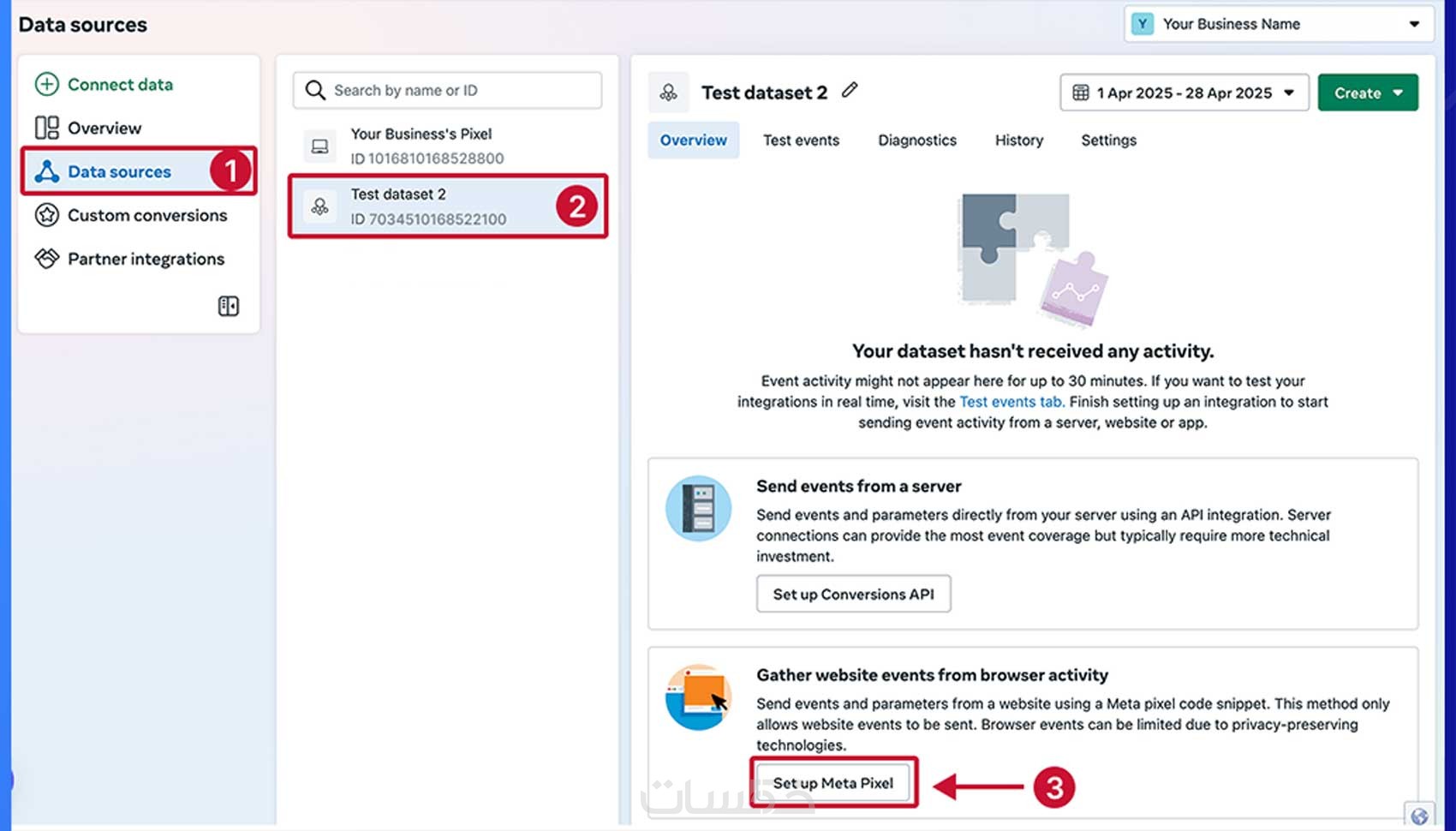Click the server illustration icon

tap(699, 508)
